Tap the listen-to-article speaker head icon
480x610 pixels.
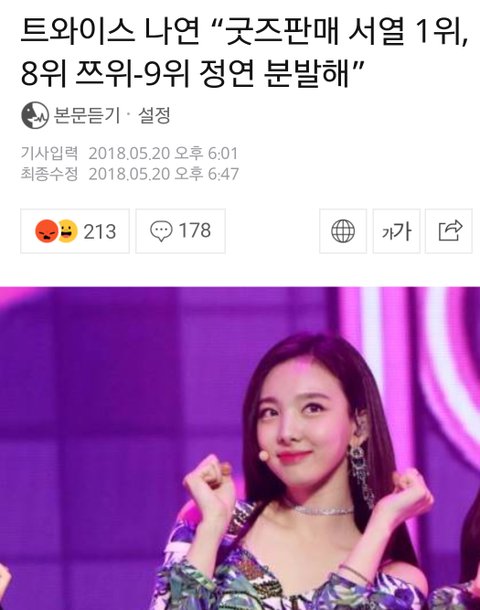click(35, 116)
